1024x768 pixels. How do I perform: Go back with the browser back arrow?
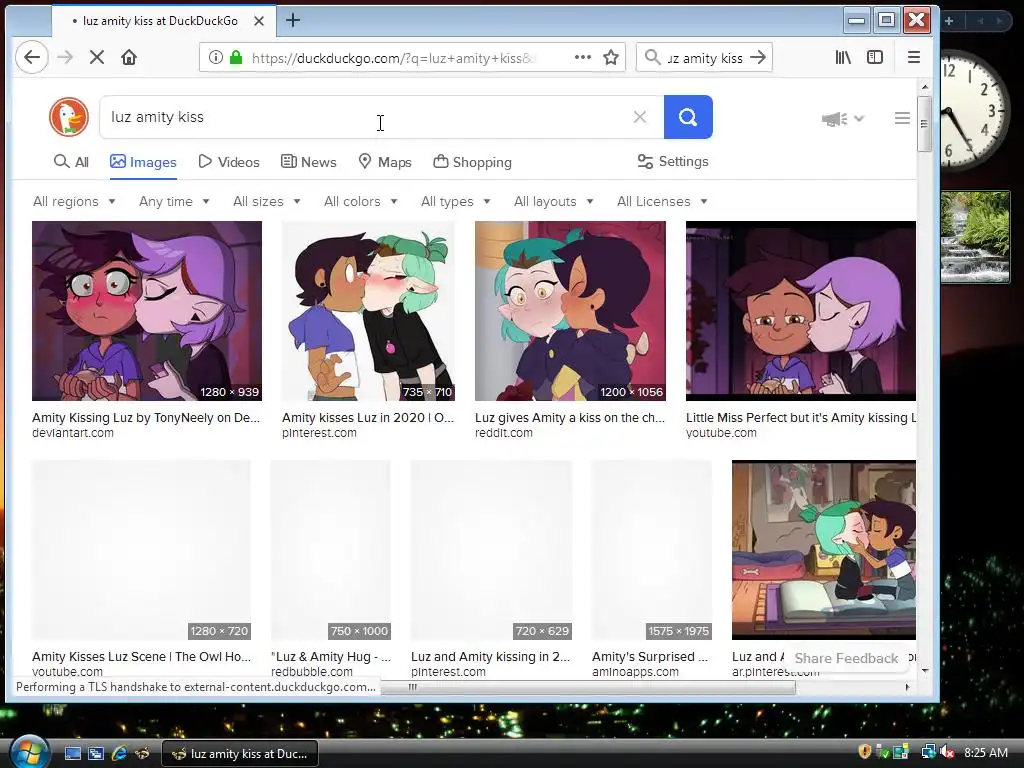[x=31, y=57]
